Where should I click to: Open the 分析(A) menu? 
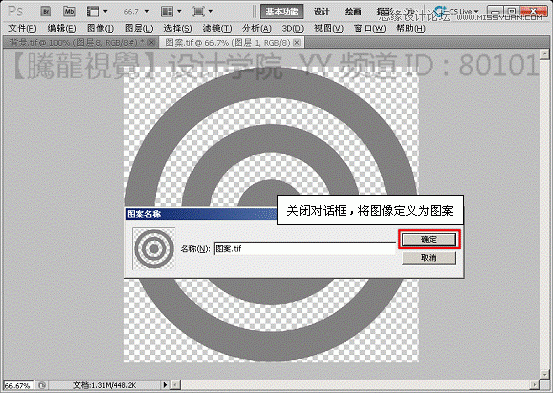tap(256, 28)
